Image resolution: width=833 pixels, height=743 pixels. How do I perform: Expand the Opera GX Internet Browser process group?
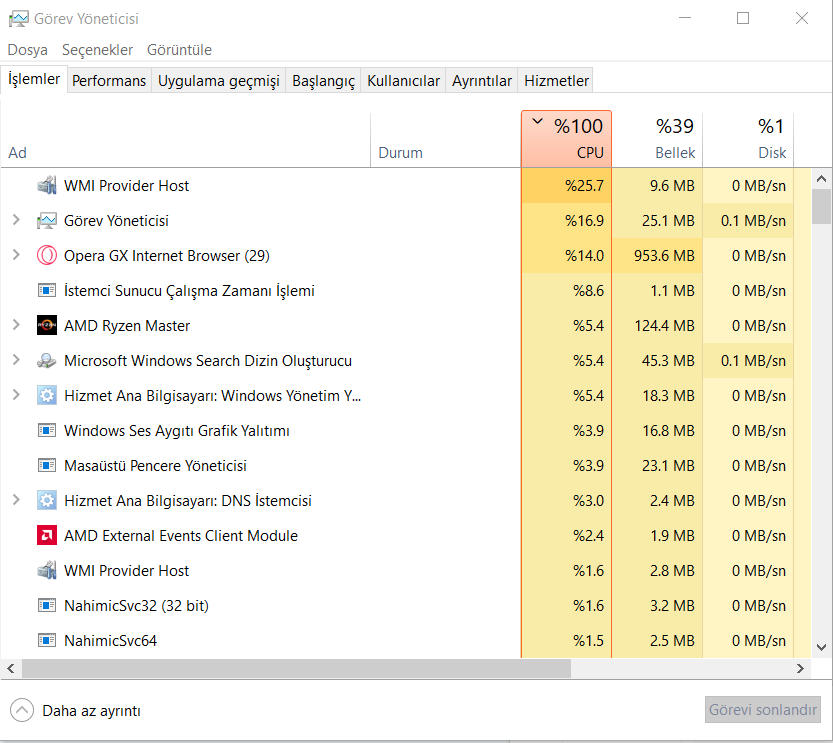click(15, 256)
